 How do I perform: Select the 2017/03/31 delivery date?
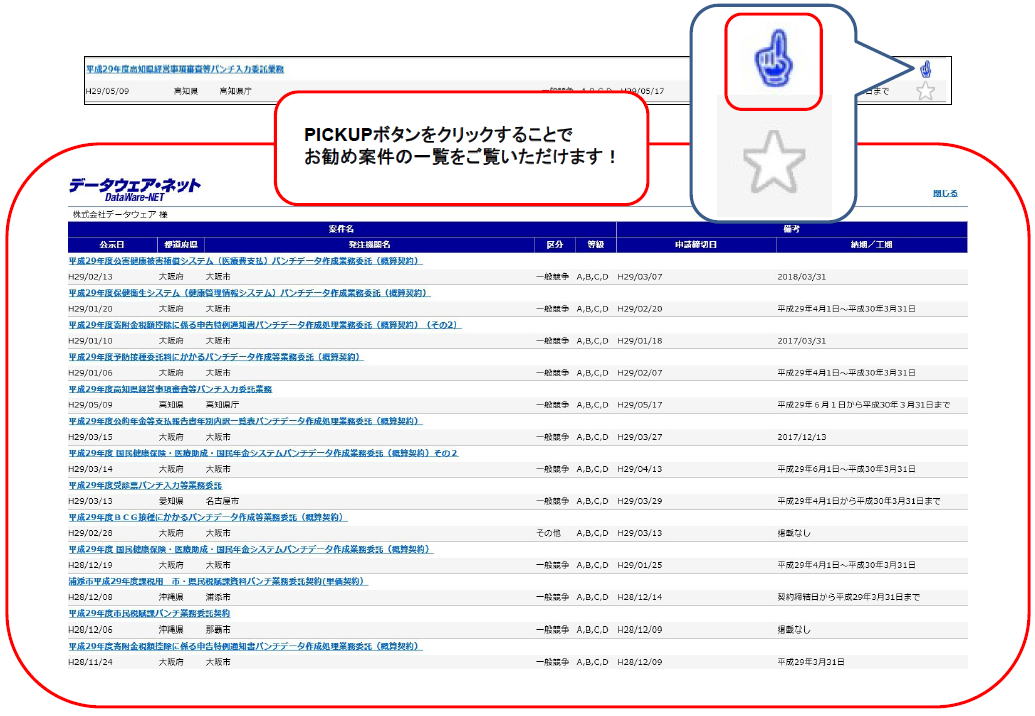[x=801, y=341]
